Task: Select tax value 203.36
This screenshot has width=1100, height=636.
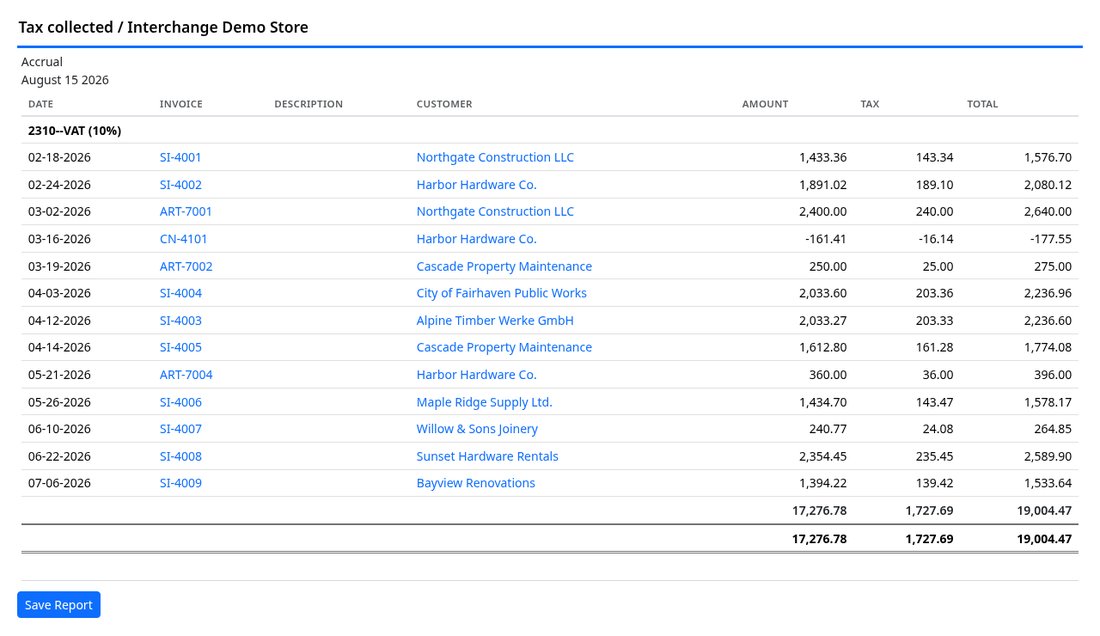Action: pyautogui.click(x=934, y=292)
